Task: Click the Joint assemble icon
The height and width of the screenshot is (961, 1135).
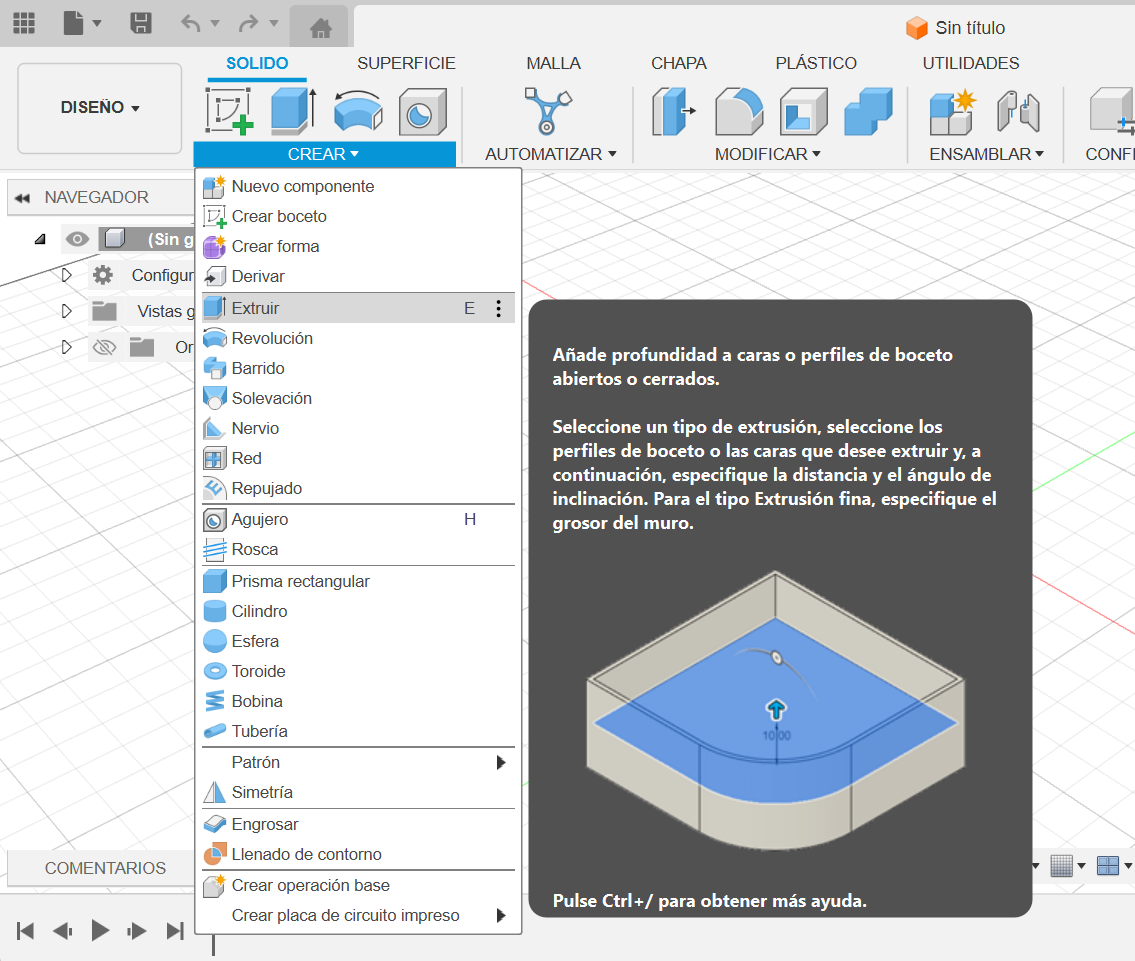Action: click(x=1018, y=111)
